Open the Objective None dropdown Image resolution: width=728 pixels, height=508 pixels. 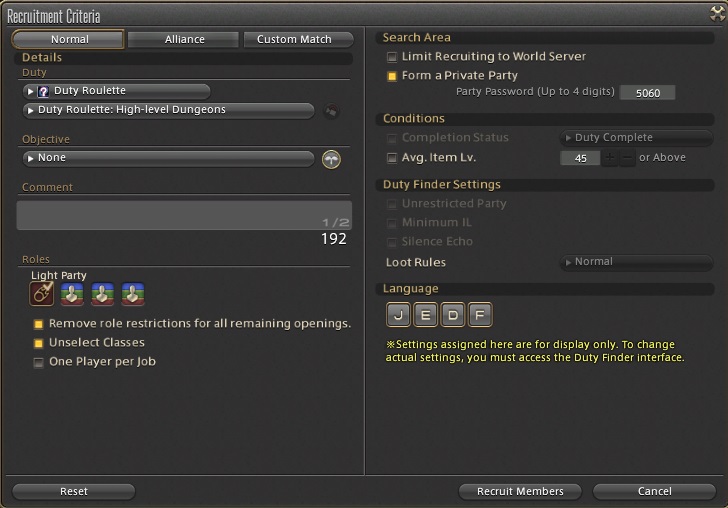pos(169,158)
